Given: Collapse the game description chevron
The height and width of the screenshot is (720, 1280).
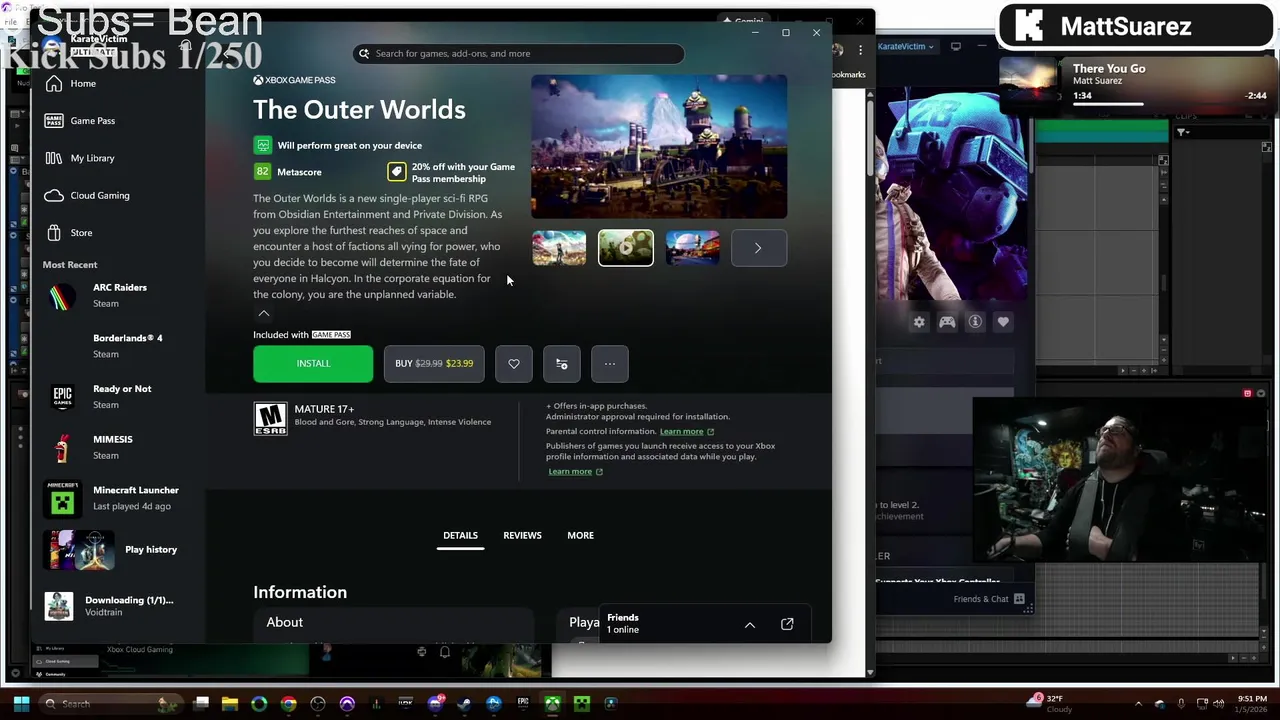Looking at the screenshot, I should click(x=264, y=314).
